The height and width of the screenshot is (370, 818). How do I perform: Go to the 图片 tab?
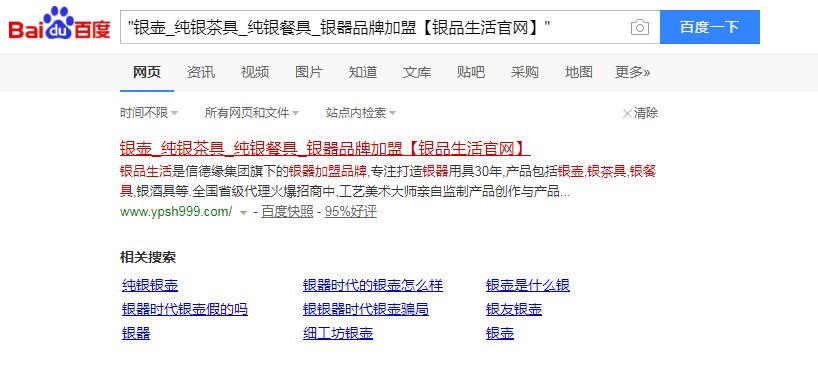coord(309,72)
